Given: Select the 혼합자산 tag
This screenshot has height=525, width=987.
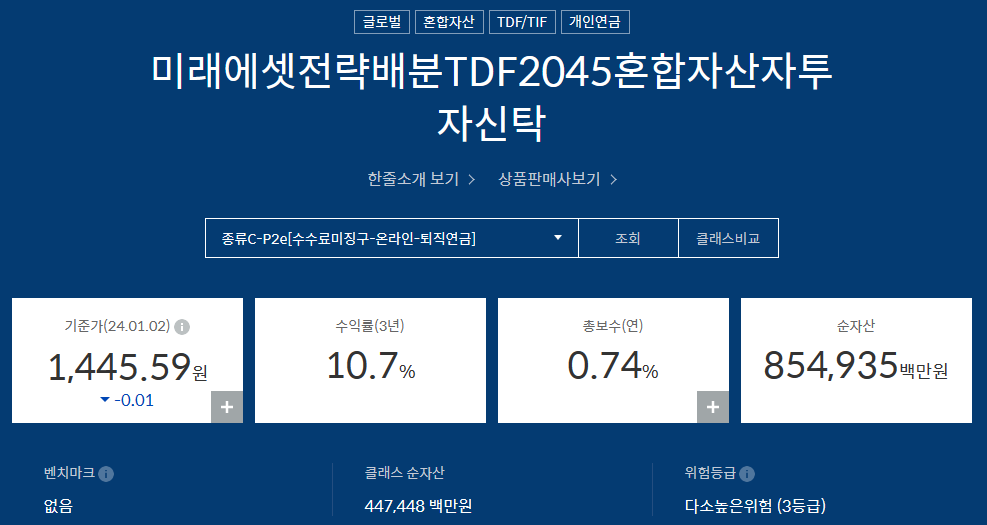Looking at the screenshot, I should tap(449, 22).
